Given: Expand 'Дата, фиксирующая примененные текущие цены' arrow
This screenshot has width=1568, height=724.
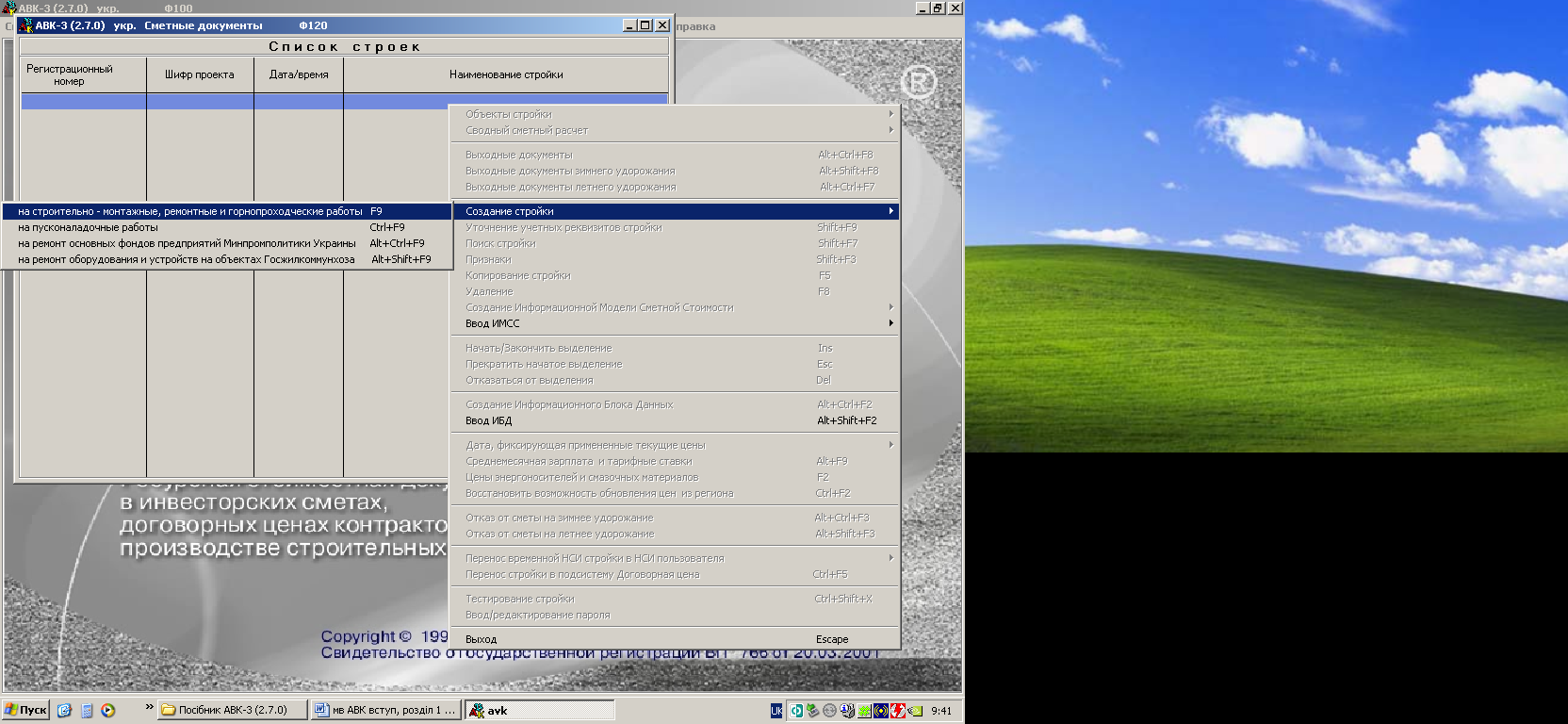Looking at the screenshot, I should pyautogui.click(x=891, y=445).
